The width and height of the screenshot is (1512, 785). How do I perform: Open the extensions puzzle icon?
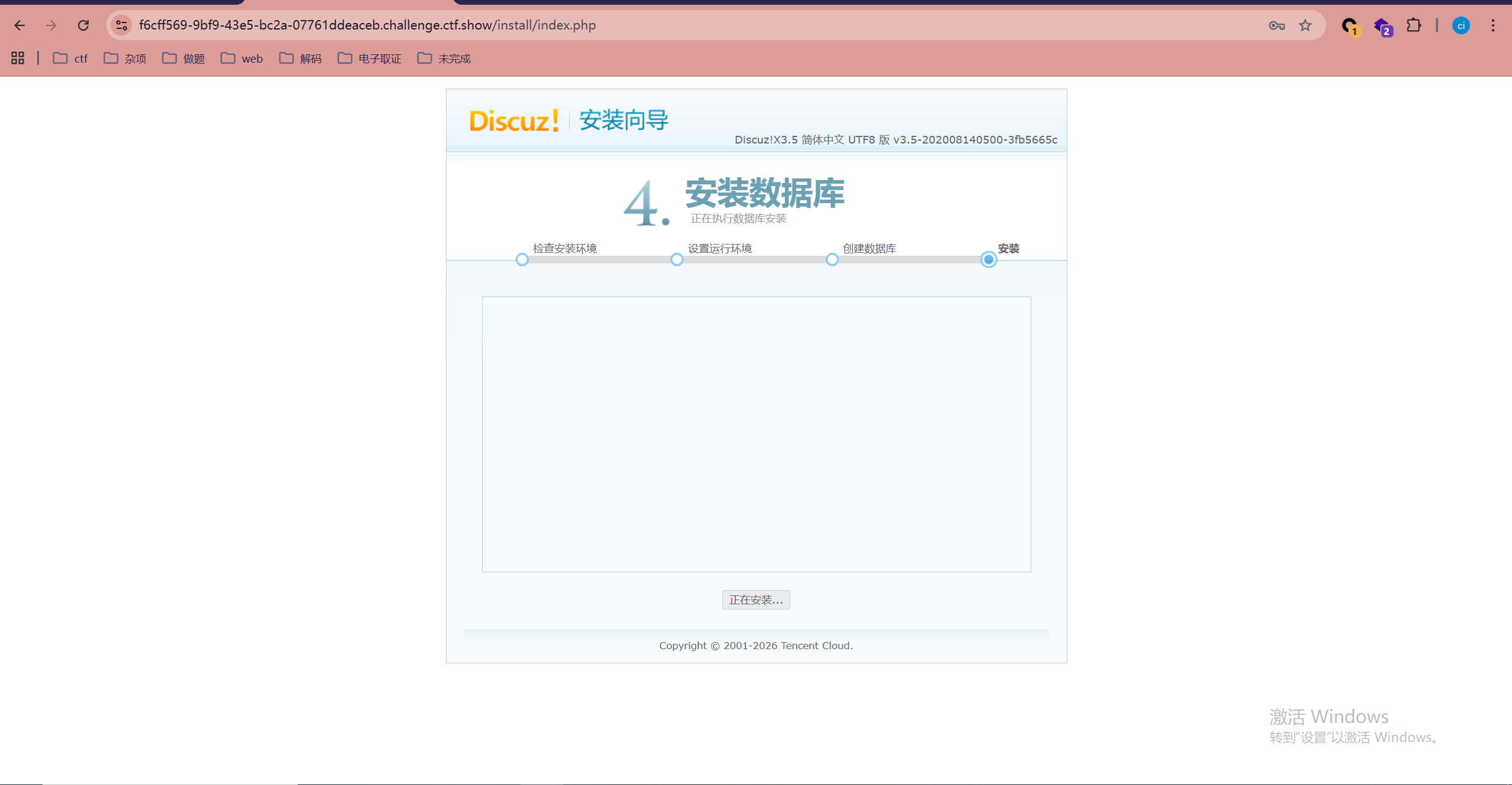click(x=1413, y=25)
